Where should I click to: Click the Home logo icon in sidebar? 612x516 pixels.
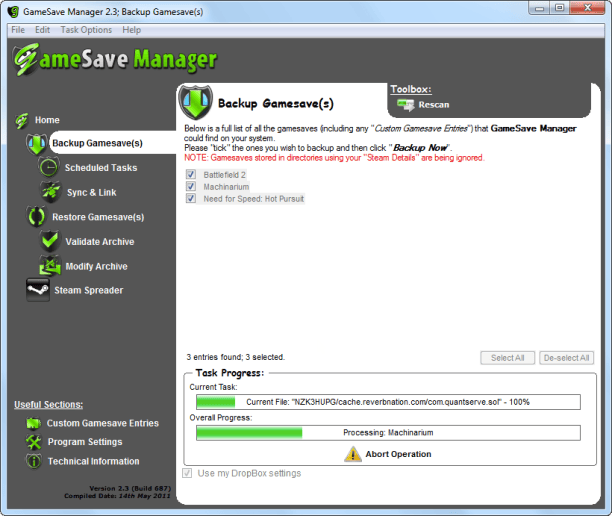(x=22, y=121)
